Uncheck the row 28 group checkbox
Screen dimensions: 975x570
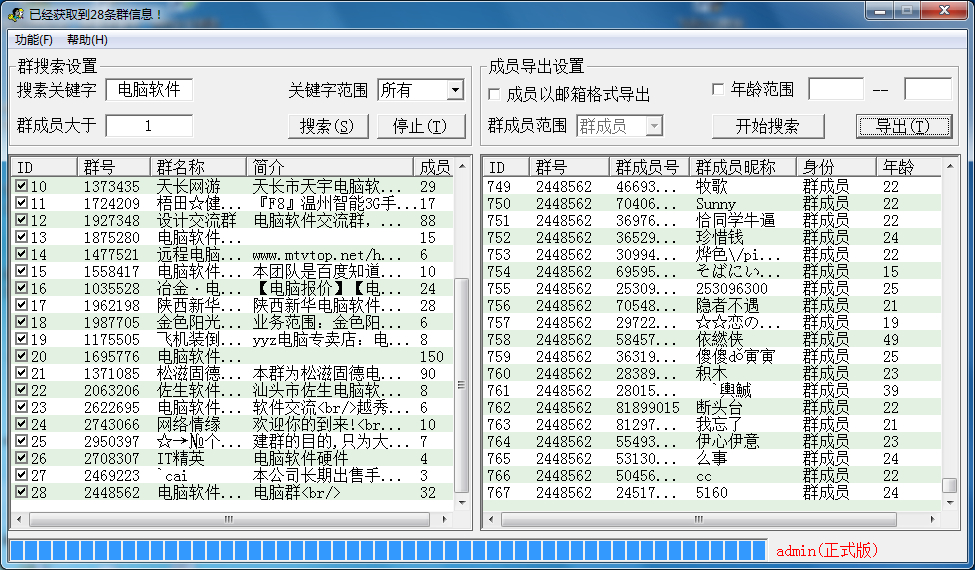click(x=21, y=493)
